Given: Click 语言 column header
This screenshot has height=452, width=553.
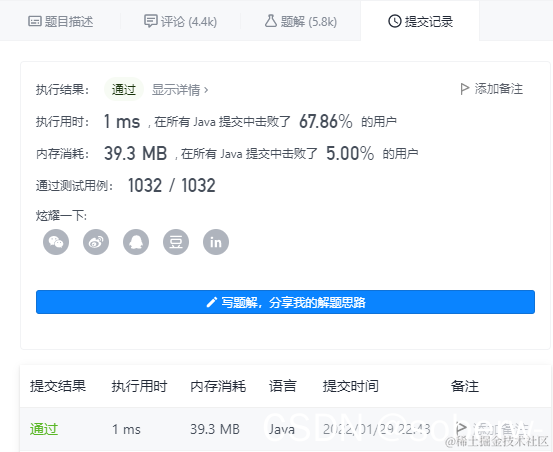Looking at the screenshot, I should tap(282, 386).
